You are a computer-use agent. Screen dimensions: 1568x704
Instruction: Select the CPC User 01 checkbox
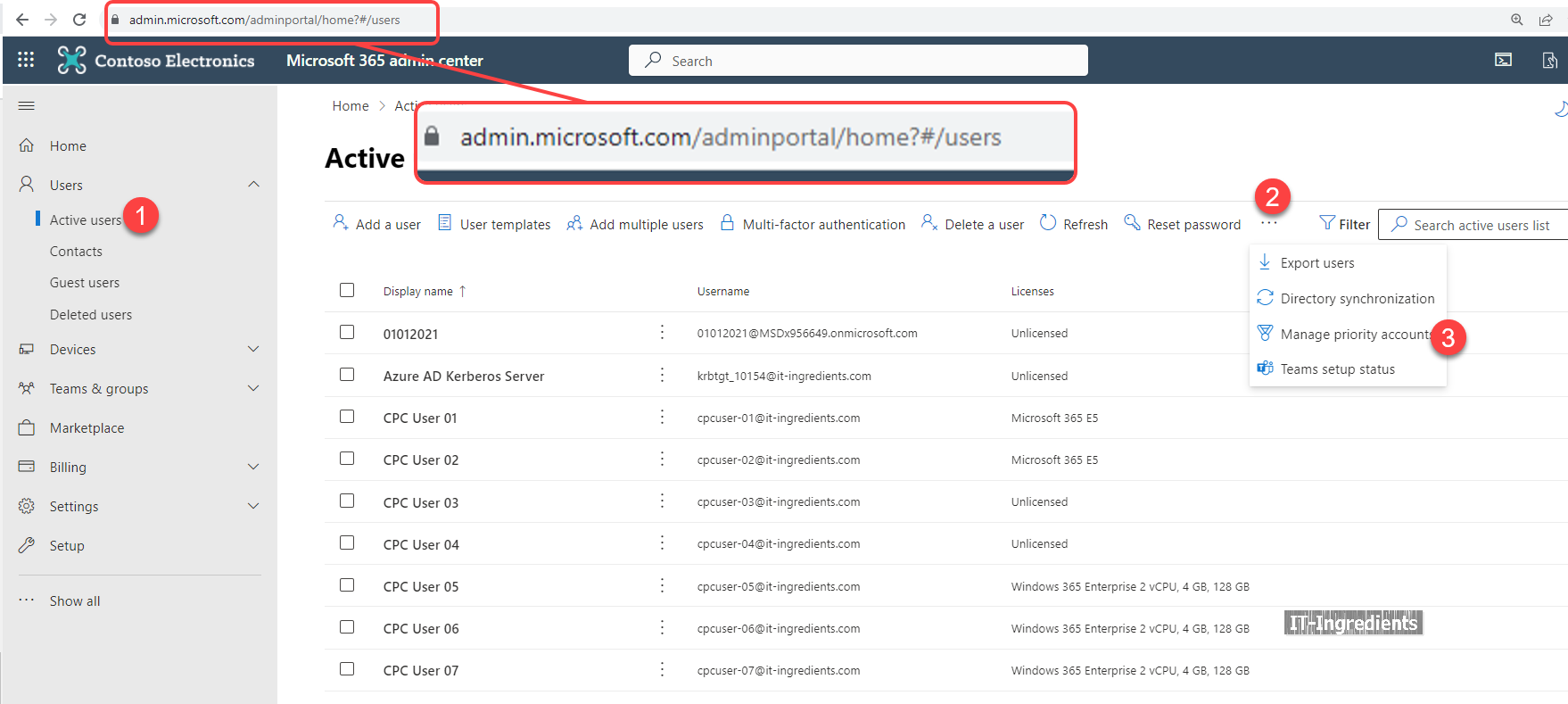(347, 417)
